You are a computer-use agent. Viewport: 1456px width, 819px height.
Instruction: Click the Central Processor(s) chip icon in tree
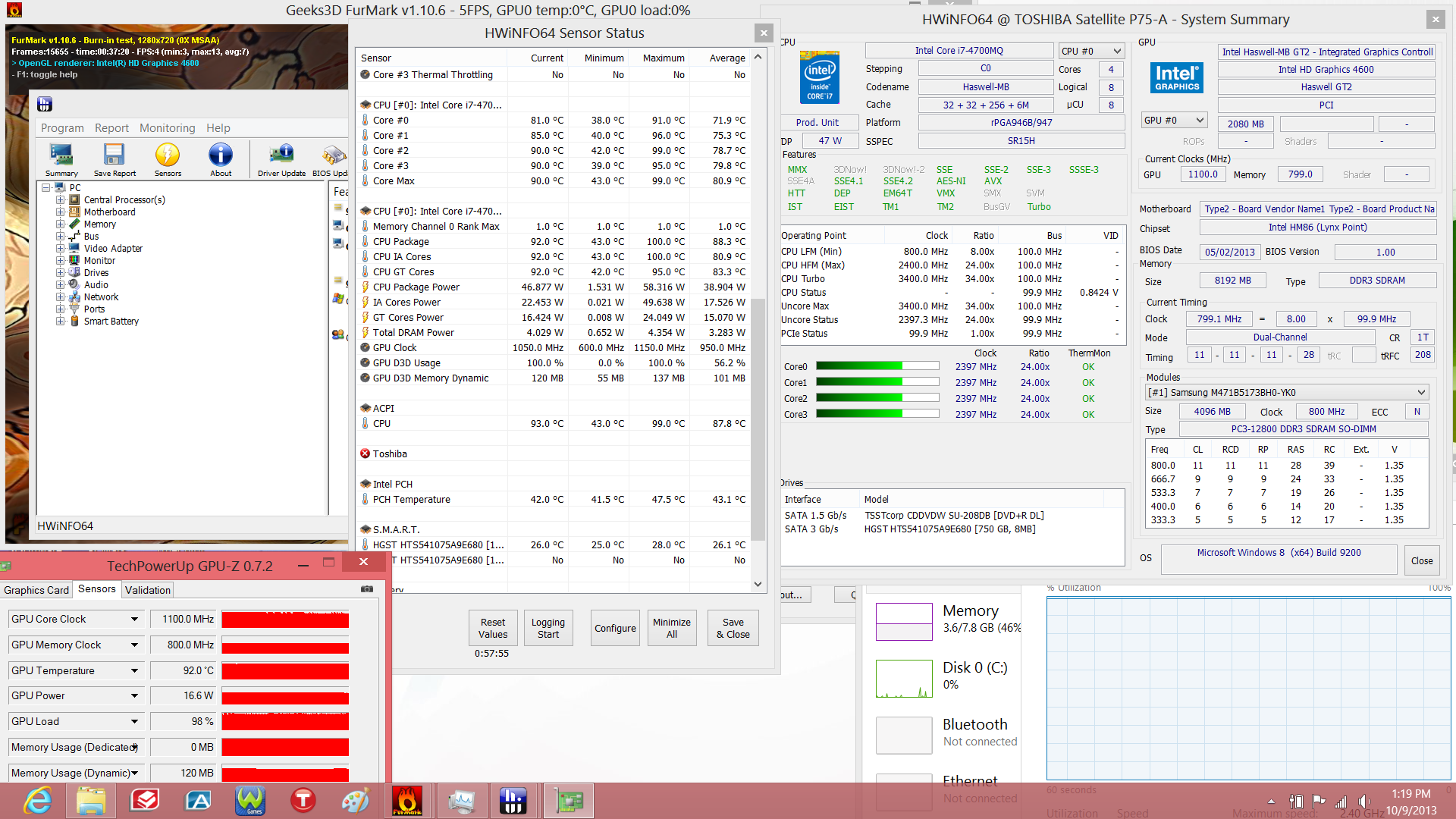[x=75, y=200]
